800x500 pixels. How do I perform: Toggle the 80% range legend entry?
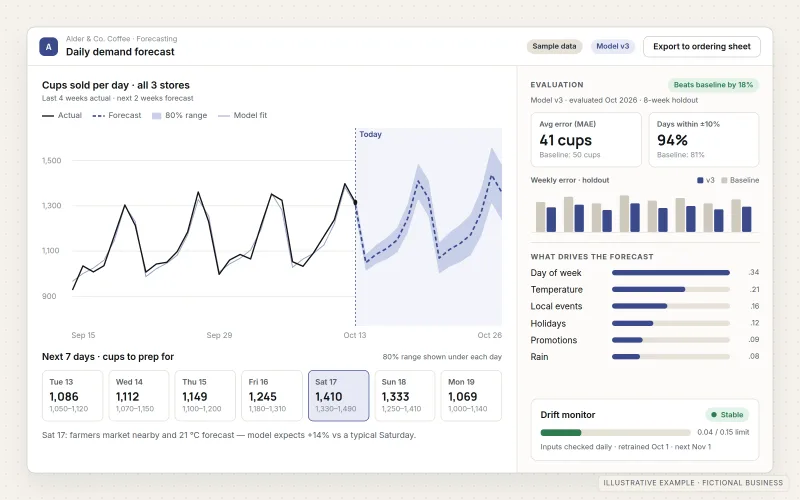tap(180, 115)
